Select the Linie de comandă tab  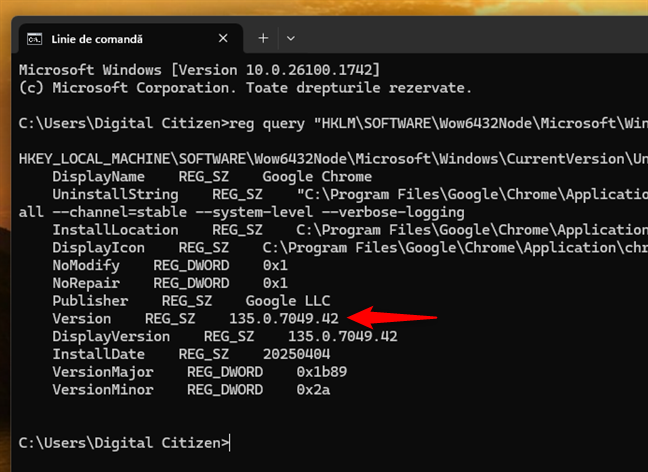(131, 38)
